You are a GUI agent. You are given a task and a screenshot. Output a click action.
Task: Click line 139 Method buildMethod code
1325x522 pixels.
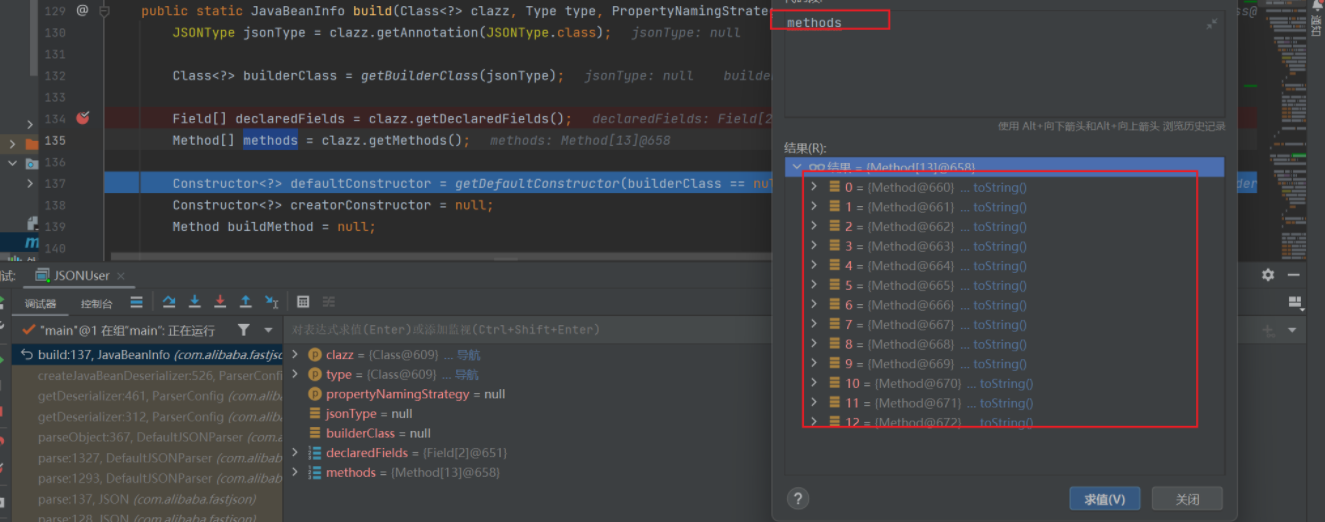tap(273, 227)
